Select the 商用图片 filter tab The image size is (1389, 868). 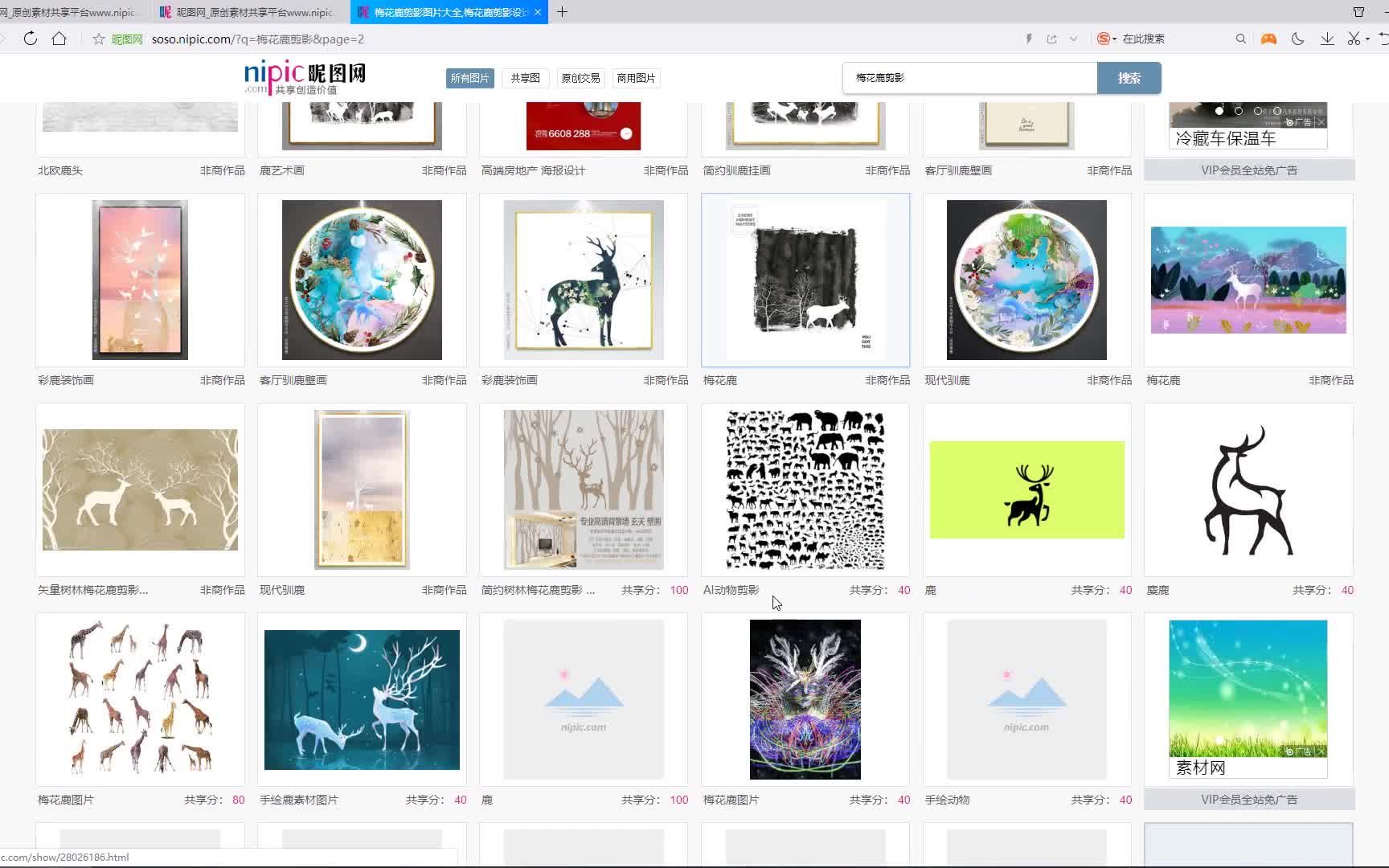pyautogui.click(x=636, y=78)
